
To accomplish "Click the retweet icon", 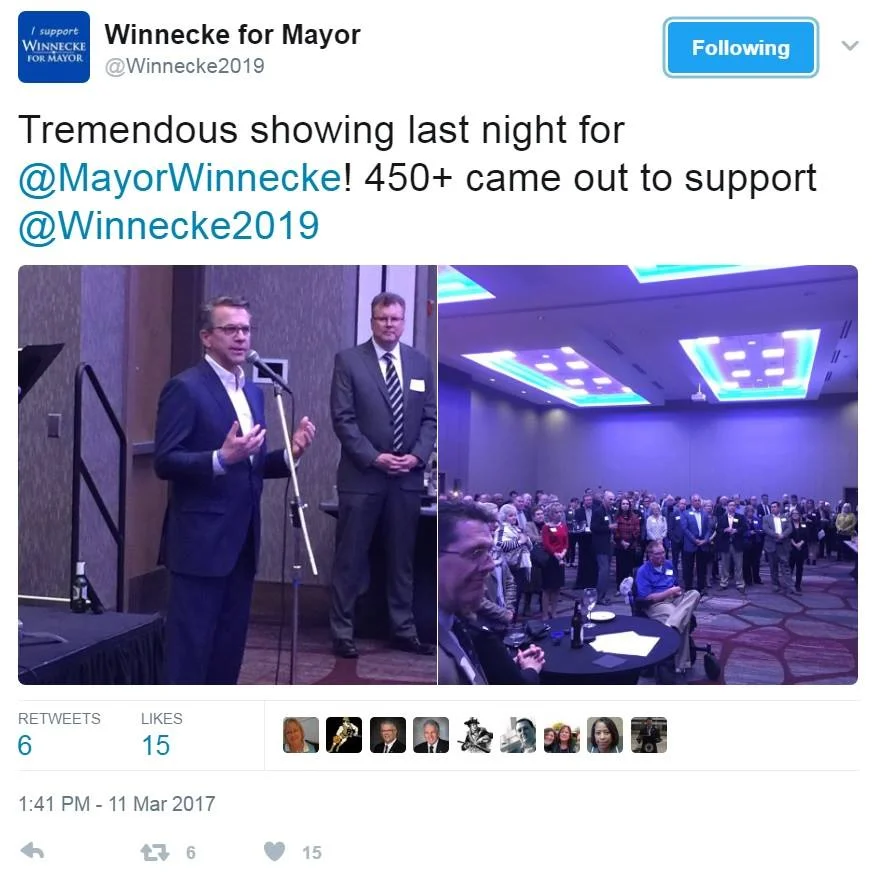I will click(155, 852).
